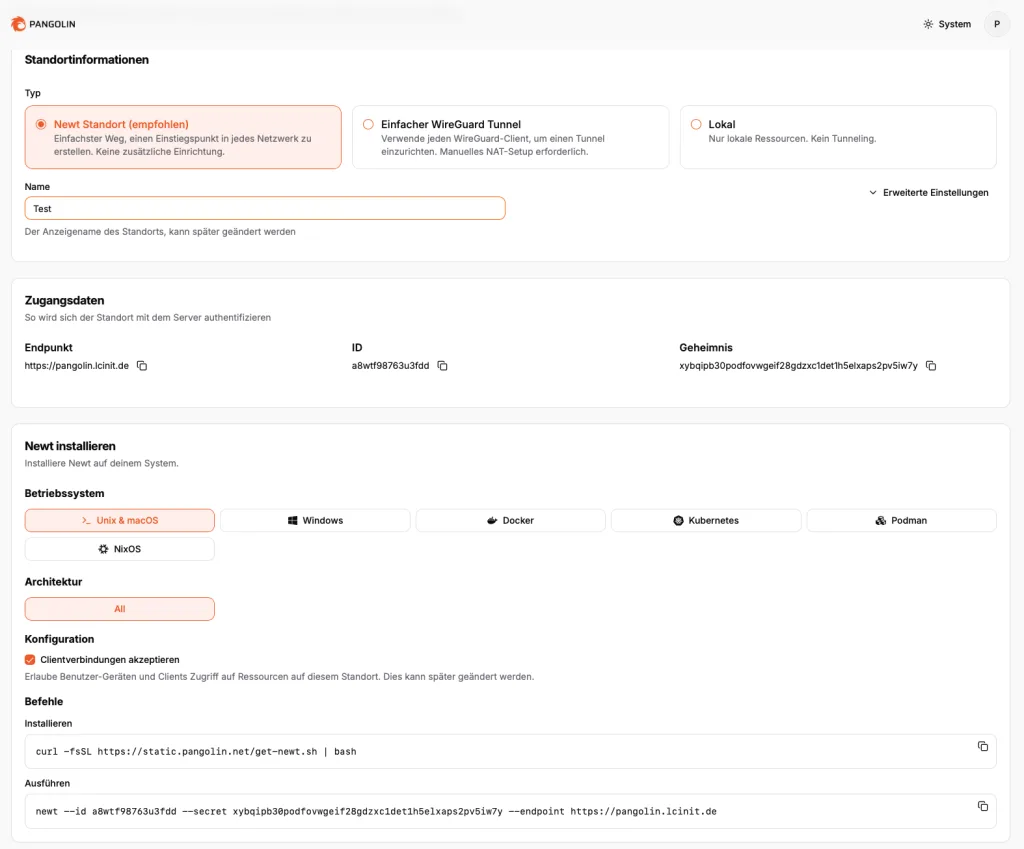Expand Erweiterte Einstellungen
This screenshot has height=849, width=1024.
929,193
